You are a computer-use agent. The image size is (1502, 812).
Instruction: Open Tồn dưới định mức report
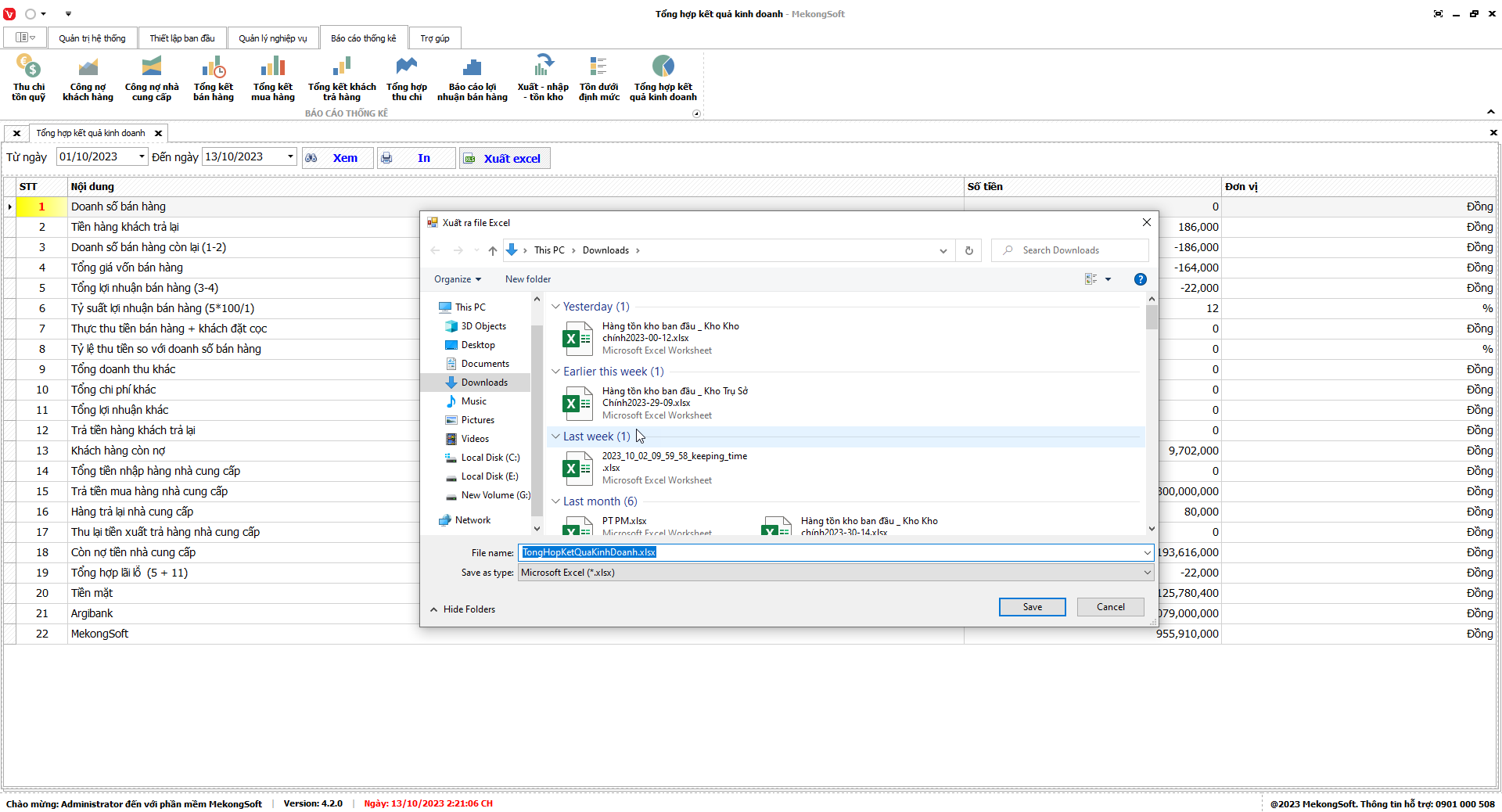point(598,78)
